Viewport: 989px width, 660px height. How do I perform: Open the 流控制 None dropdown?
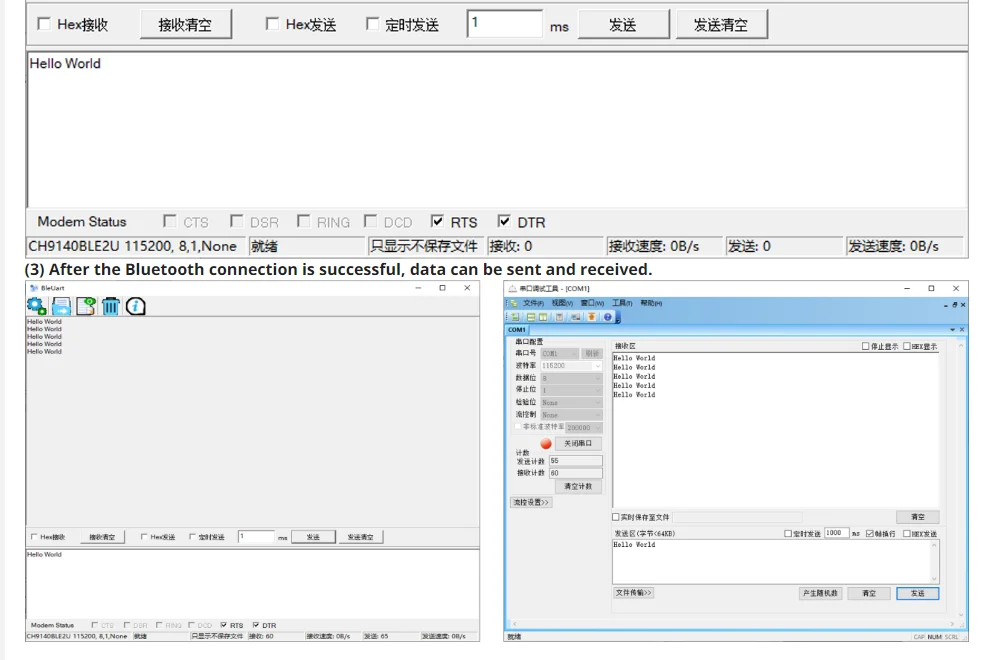(571, 415)
